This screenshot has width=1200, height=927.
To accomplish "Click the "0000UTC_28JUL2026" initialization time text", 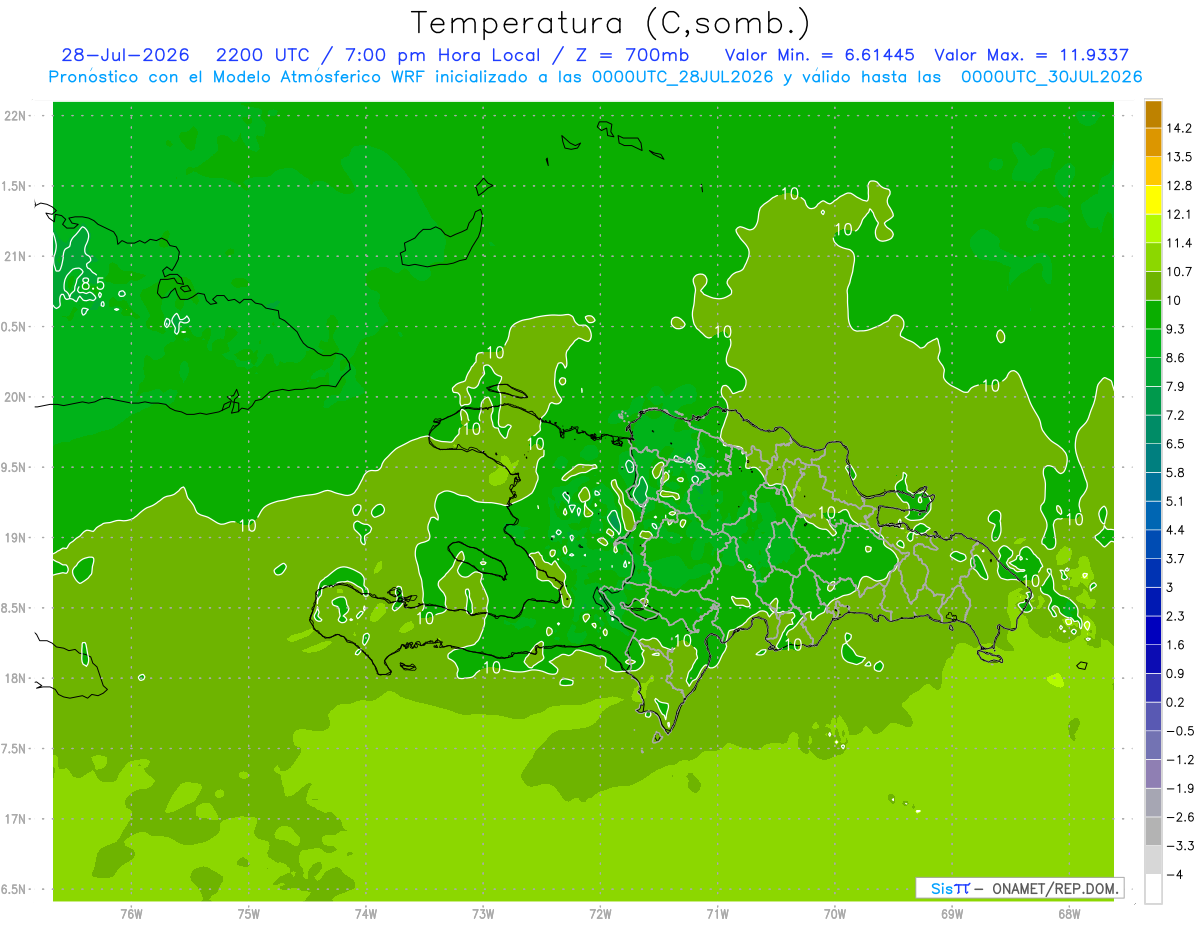I will [683, 76].
